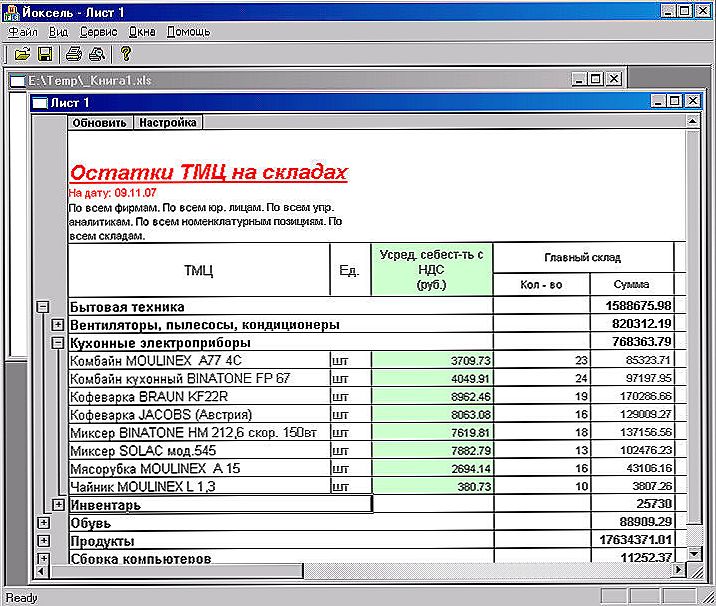Open the Сервис menu
Image resolution: width=716 pixels, height=606 pixels.
(x=99, y=32)
